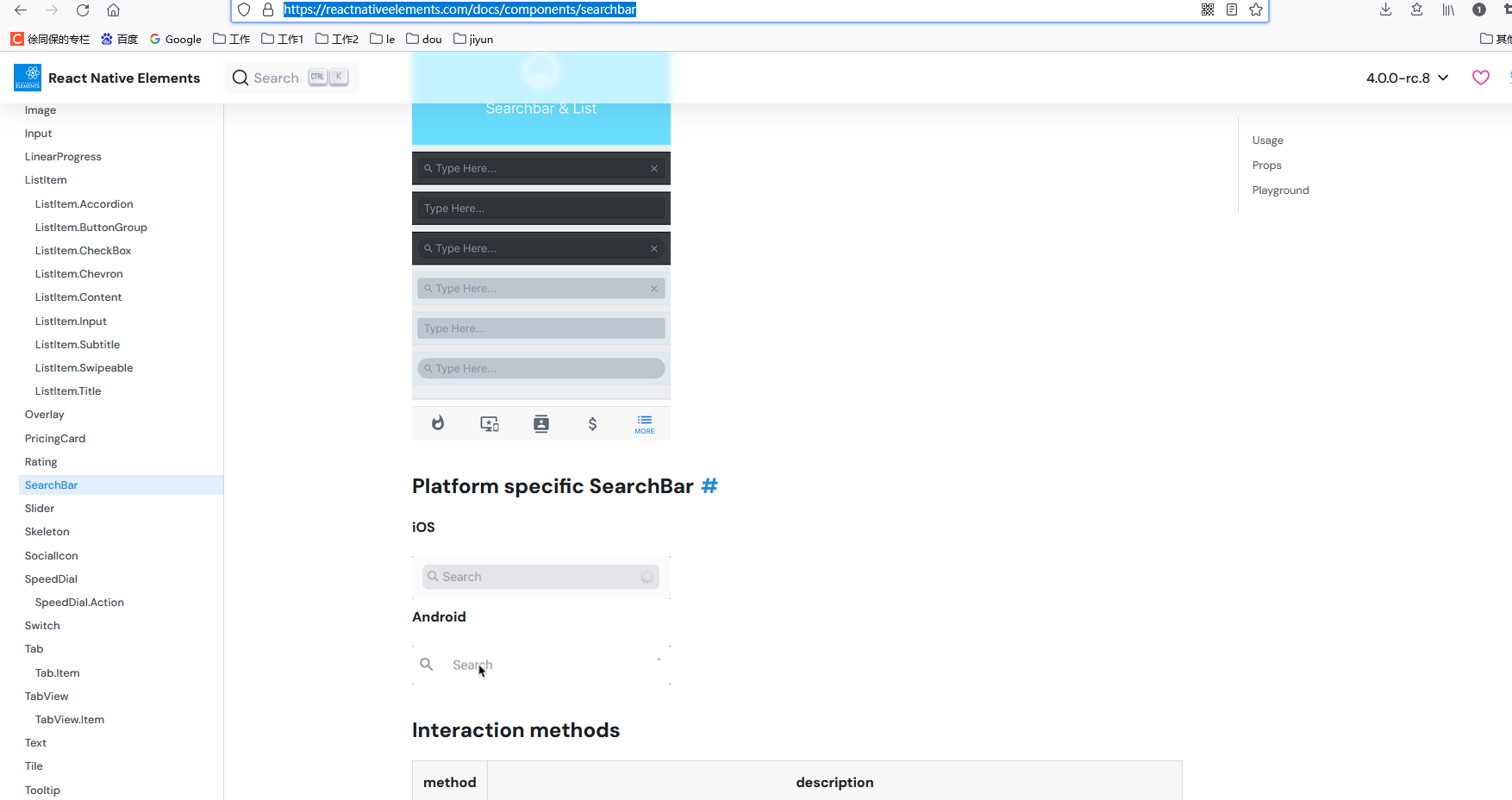Open the PricingCard docs page

[55, 438]
